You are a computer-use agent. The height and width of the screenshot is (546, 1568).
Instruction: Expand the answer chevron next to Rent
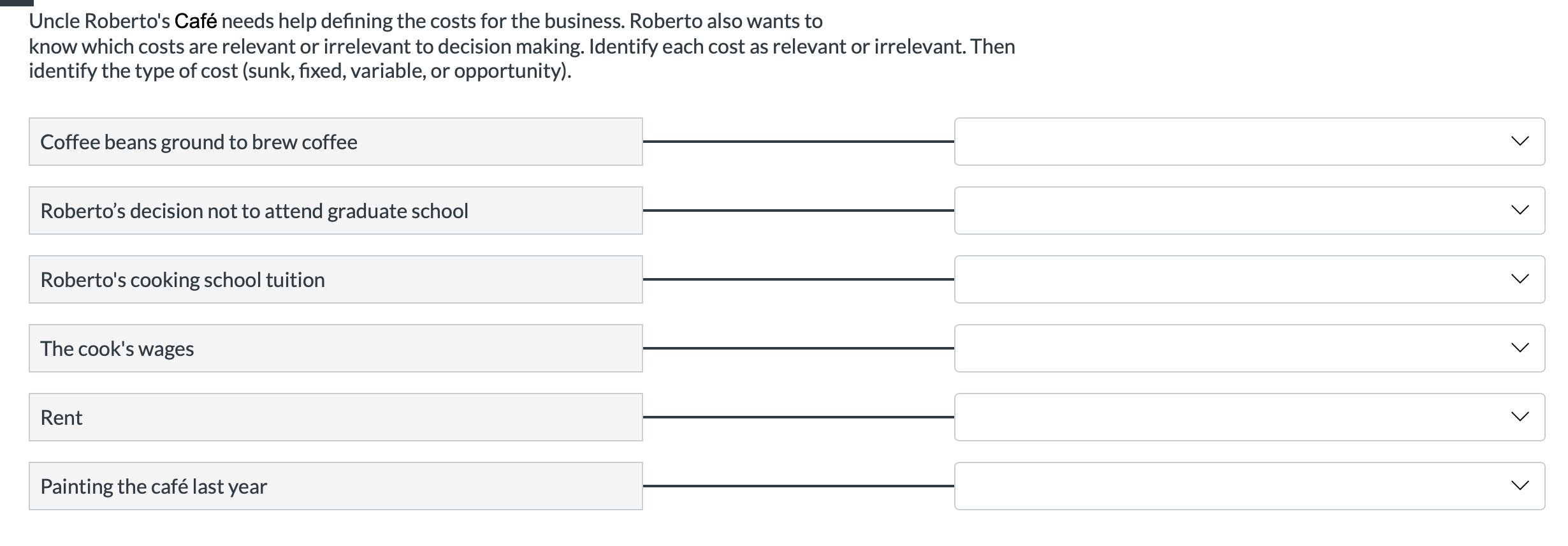tap(1521, 417)
